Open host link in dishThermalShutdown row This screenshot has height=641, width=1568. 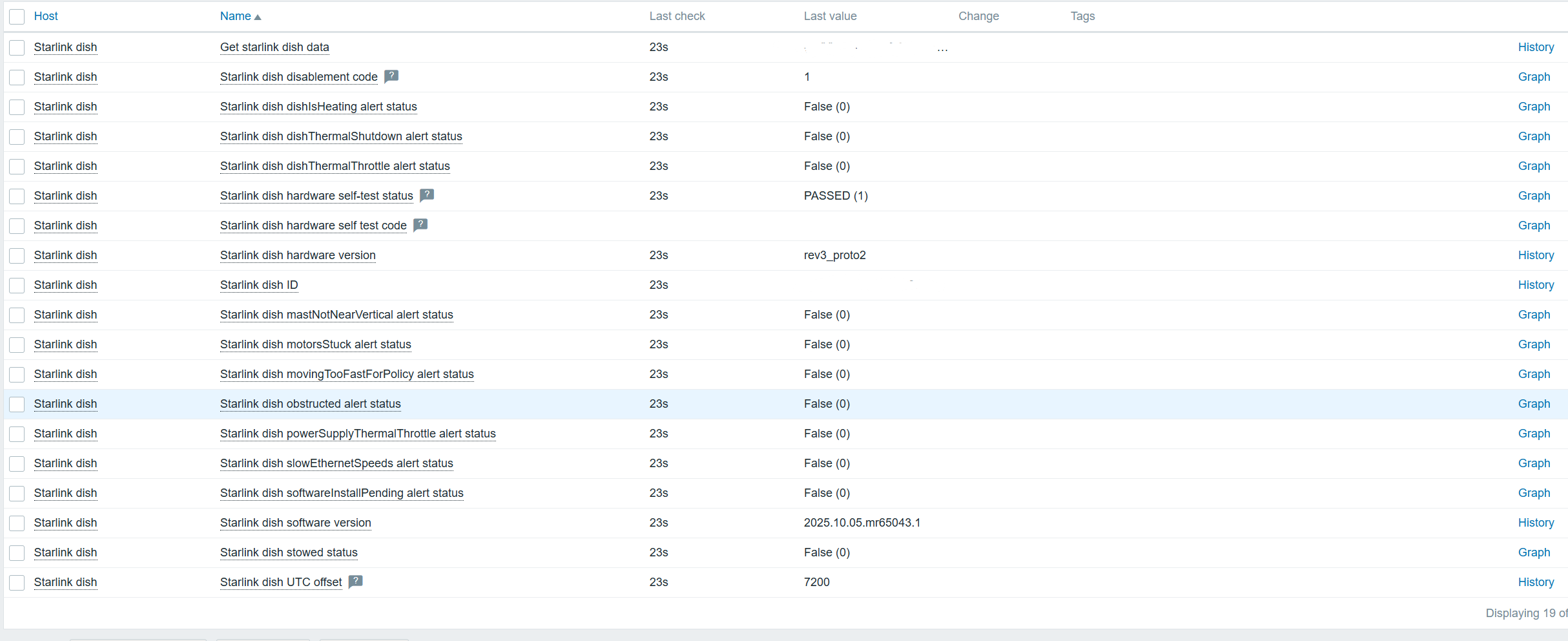pos(65,136)
